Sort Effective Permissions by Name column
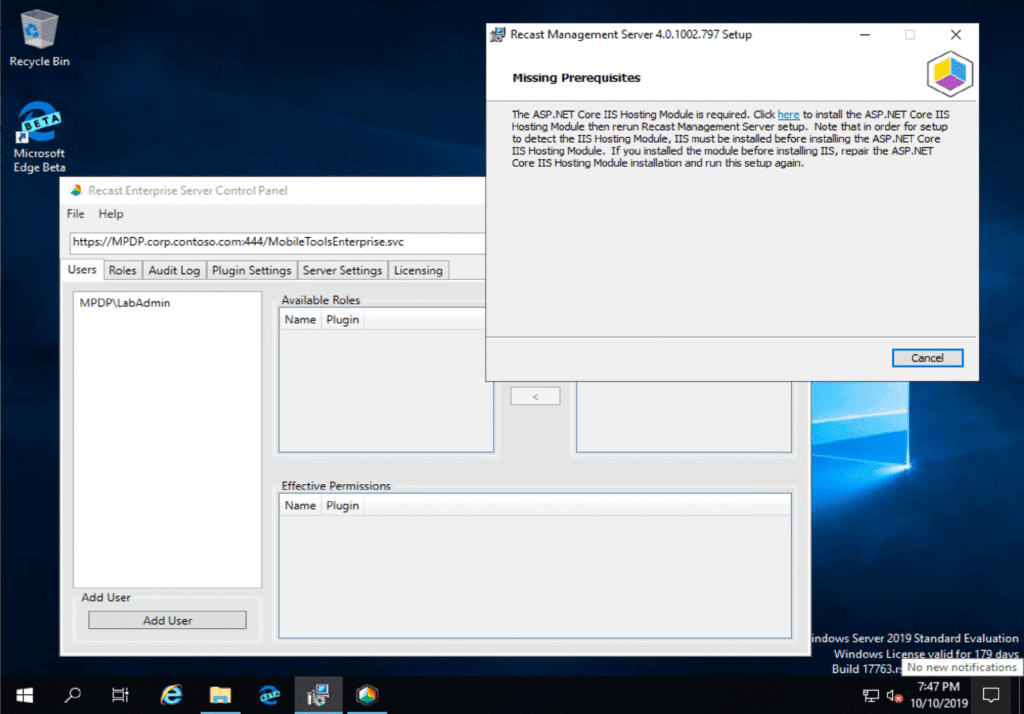The height and width of the screenshot is (714, 1024). tap(300, 506)
